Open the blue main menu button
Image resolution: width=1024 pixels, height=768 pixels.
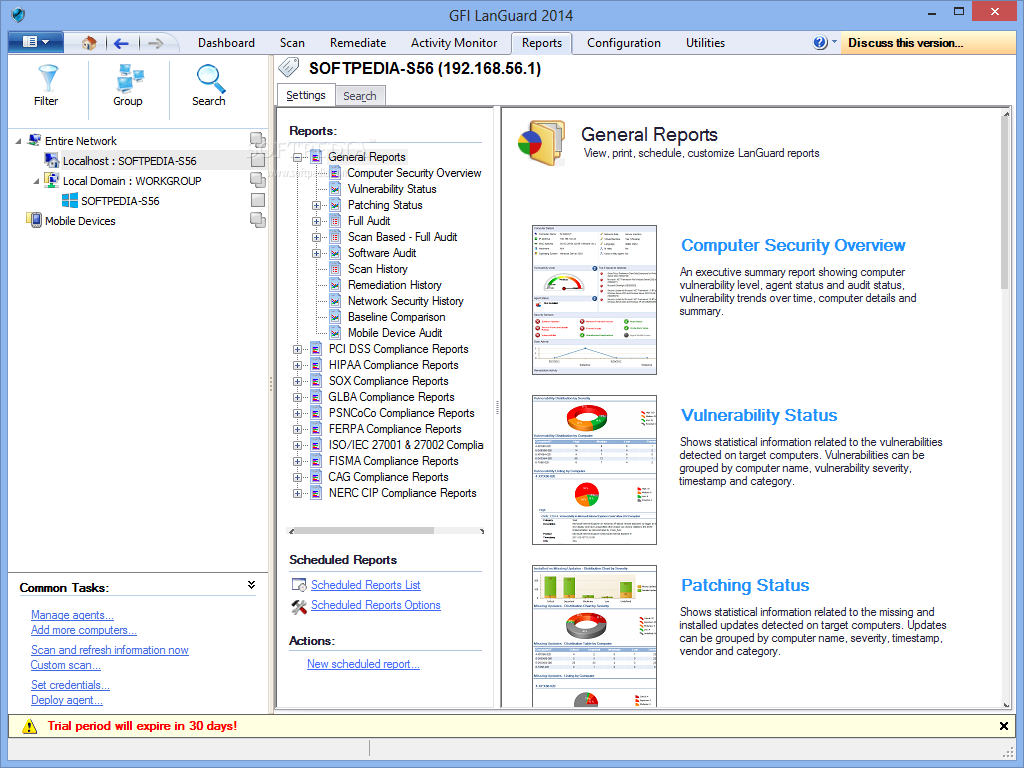pos(36,42)
